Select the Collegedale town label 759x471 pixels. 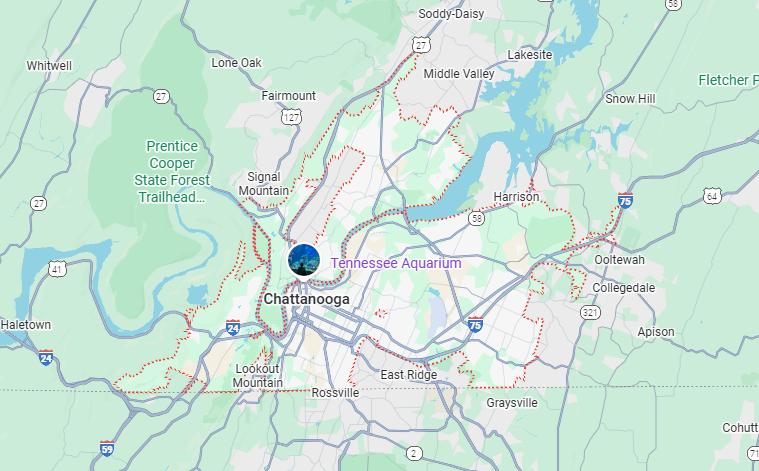click(623, 288)
